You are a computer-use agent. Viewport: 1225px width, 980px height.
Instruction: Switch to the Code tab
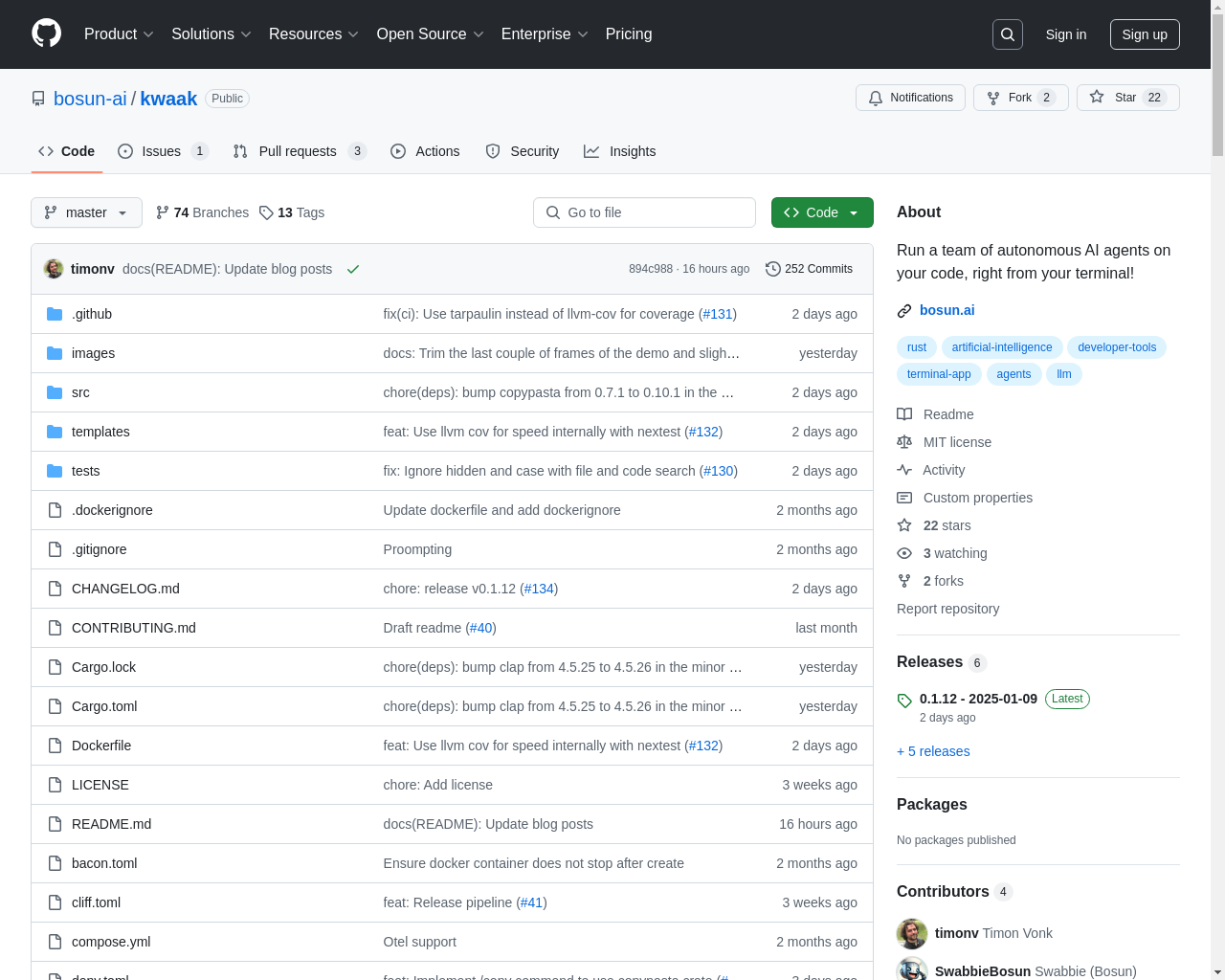pyautogui.click(x=67, y=151)
